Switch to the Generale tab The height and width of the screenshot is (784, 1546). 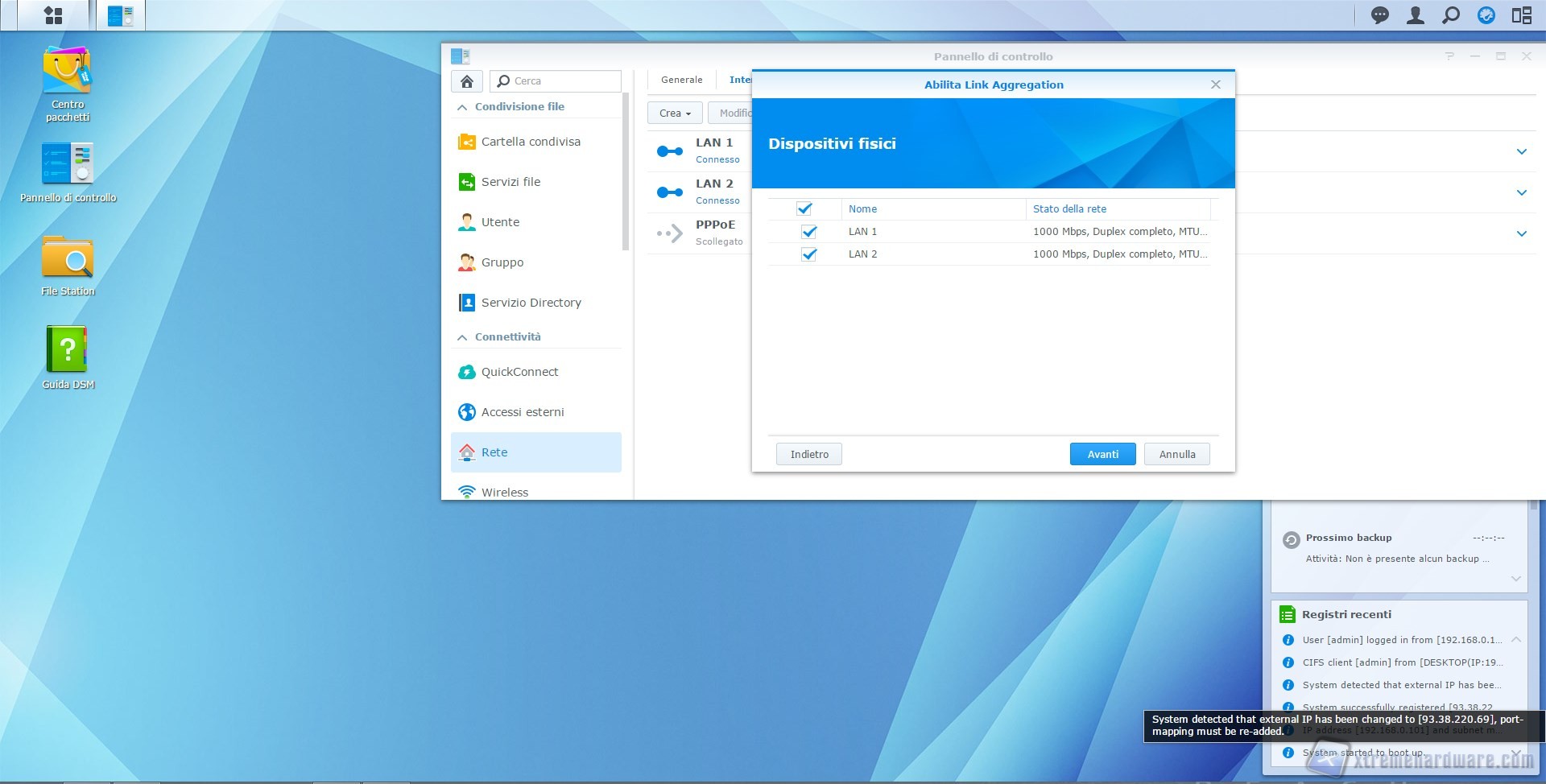[681, 80]
